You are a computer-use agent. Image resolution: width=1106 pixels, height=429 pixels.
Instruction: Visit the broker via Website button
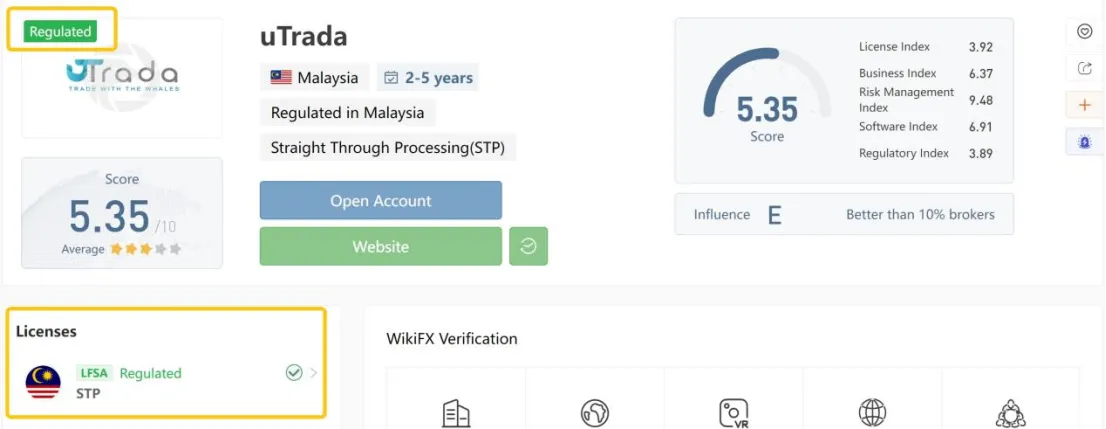381,246
